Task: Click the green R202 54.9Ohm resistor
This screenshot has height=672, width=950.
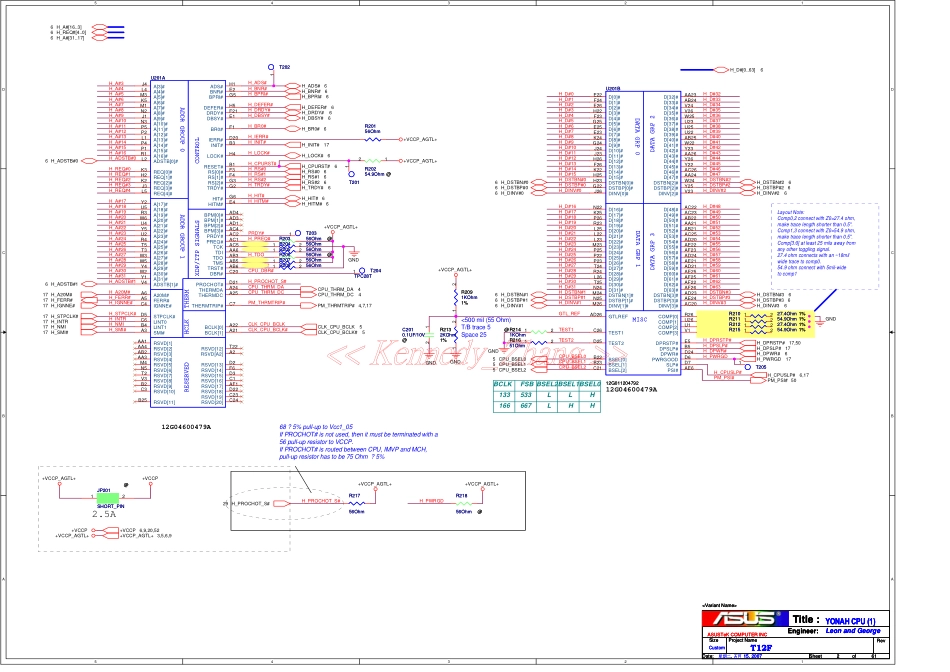Action: point(371,160)
